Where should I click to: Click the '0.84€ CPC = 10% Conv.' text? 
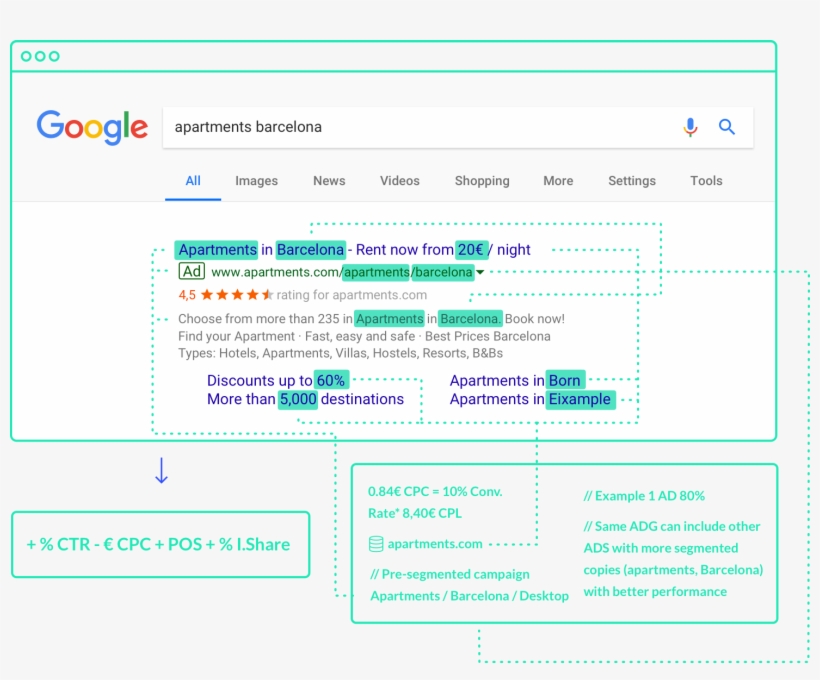click(x=435, y=492)
